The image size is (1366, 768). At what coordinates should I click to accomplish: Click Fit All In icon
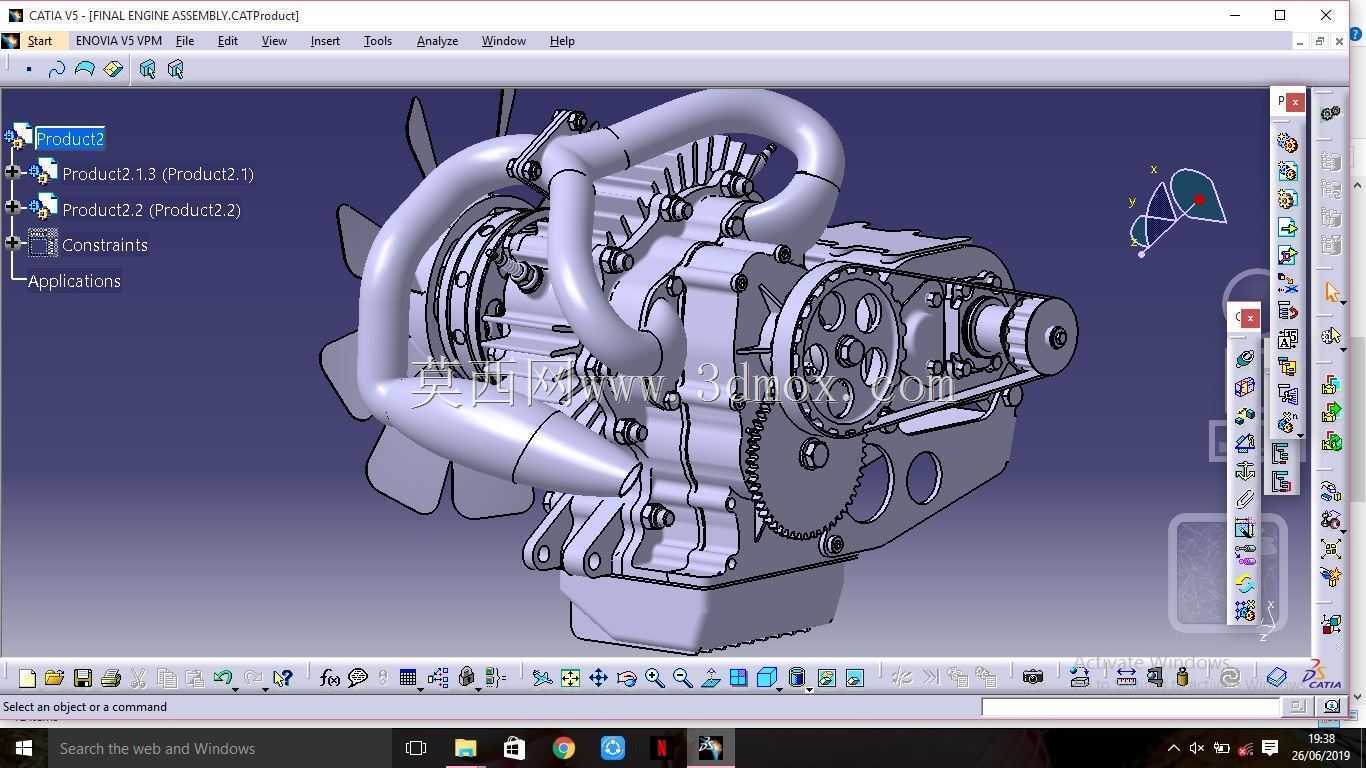coord(570,678)
